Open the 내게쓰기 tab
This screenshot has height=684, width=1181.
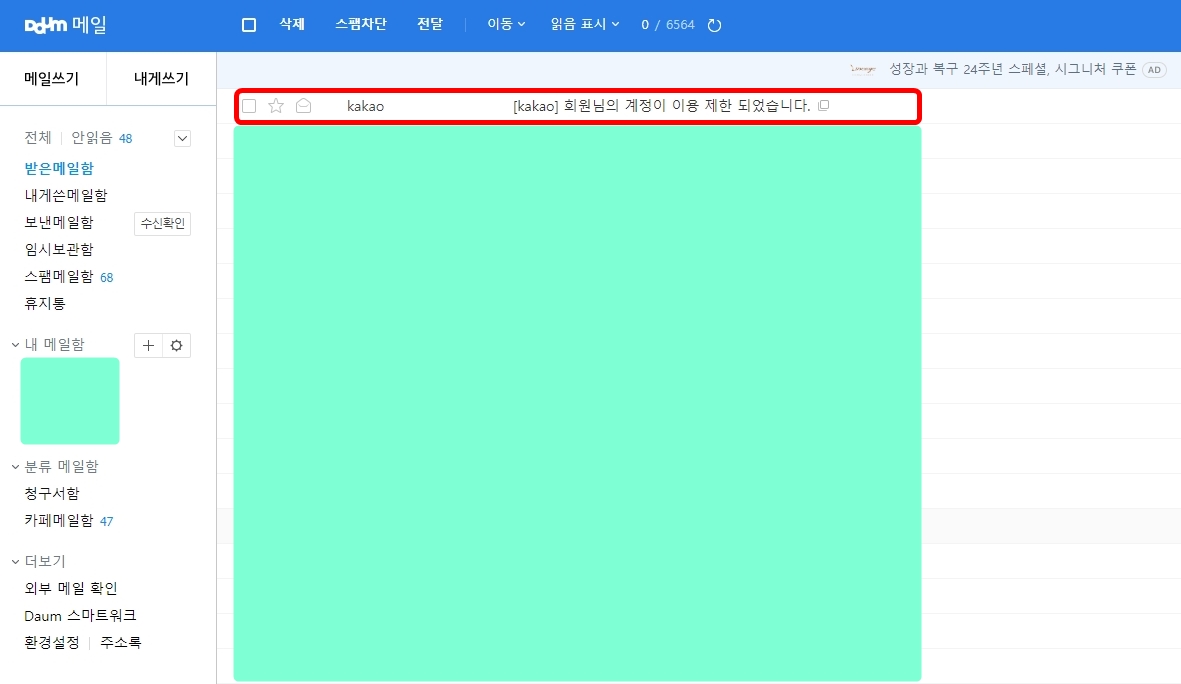point(161,78)
